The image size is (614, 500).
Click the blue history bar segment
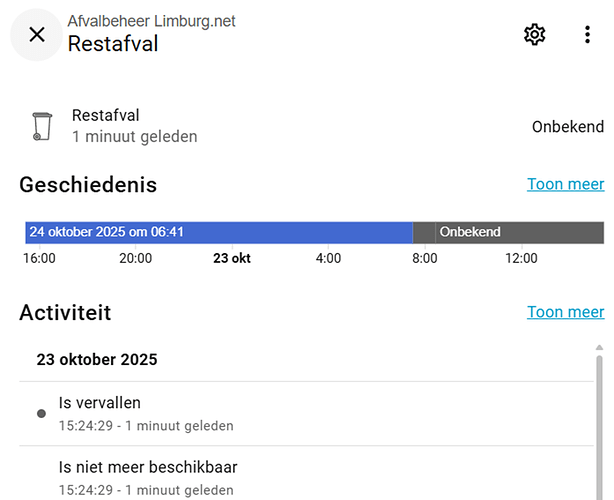[x=218, y=232]
